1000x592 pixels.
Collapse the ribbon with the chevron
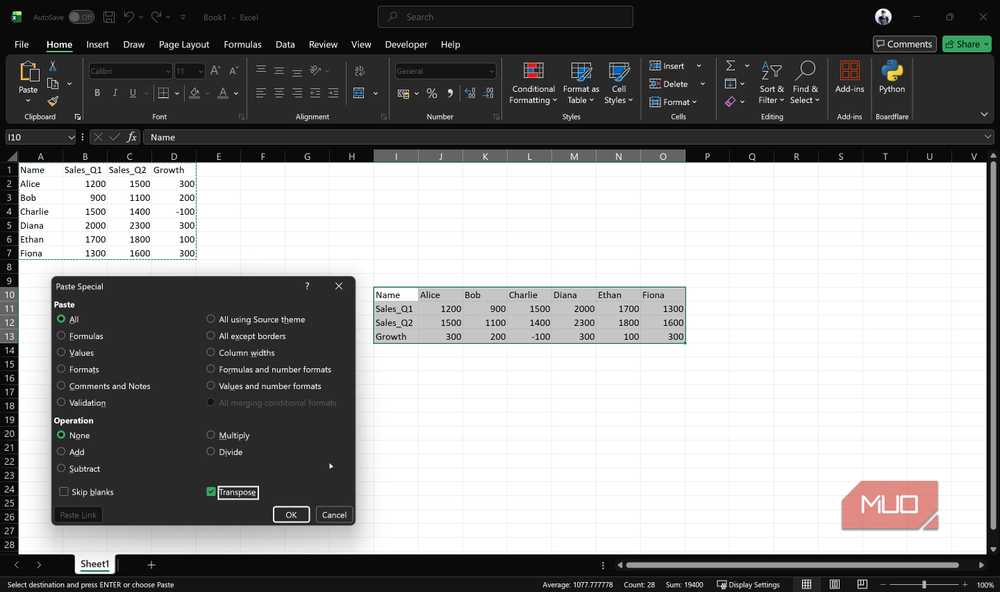[984, 115]
